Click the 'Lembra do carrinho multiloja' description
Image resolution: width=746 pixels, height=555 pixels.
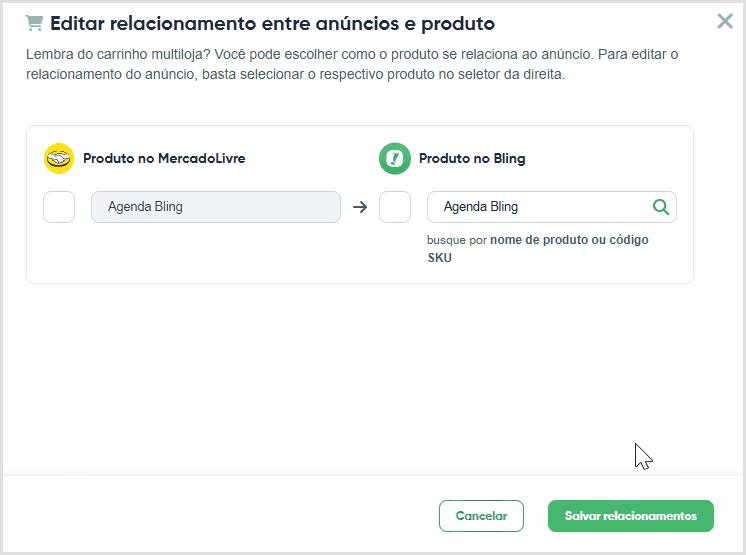(x=352, y=64)
